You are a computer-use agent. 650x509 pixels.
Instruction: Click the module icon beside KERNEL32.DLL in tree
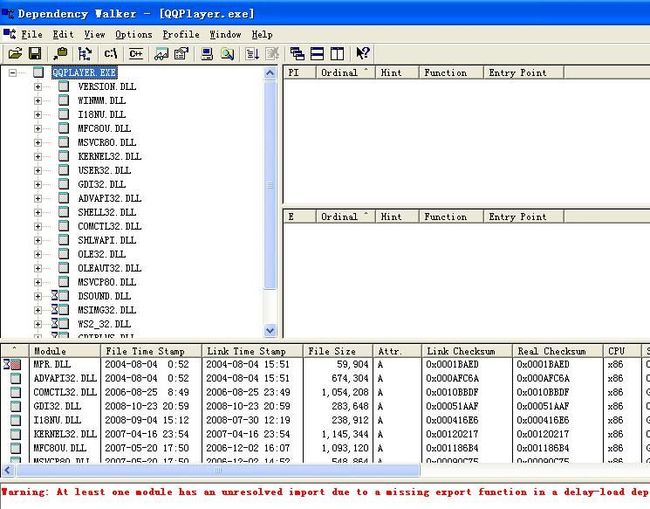pos(63,156)
